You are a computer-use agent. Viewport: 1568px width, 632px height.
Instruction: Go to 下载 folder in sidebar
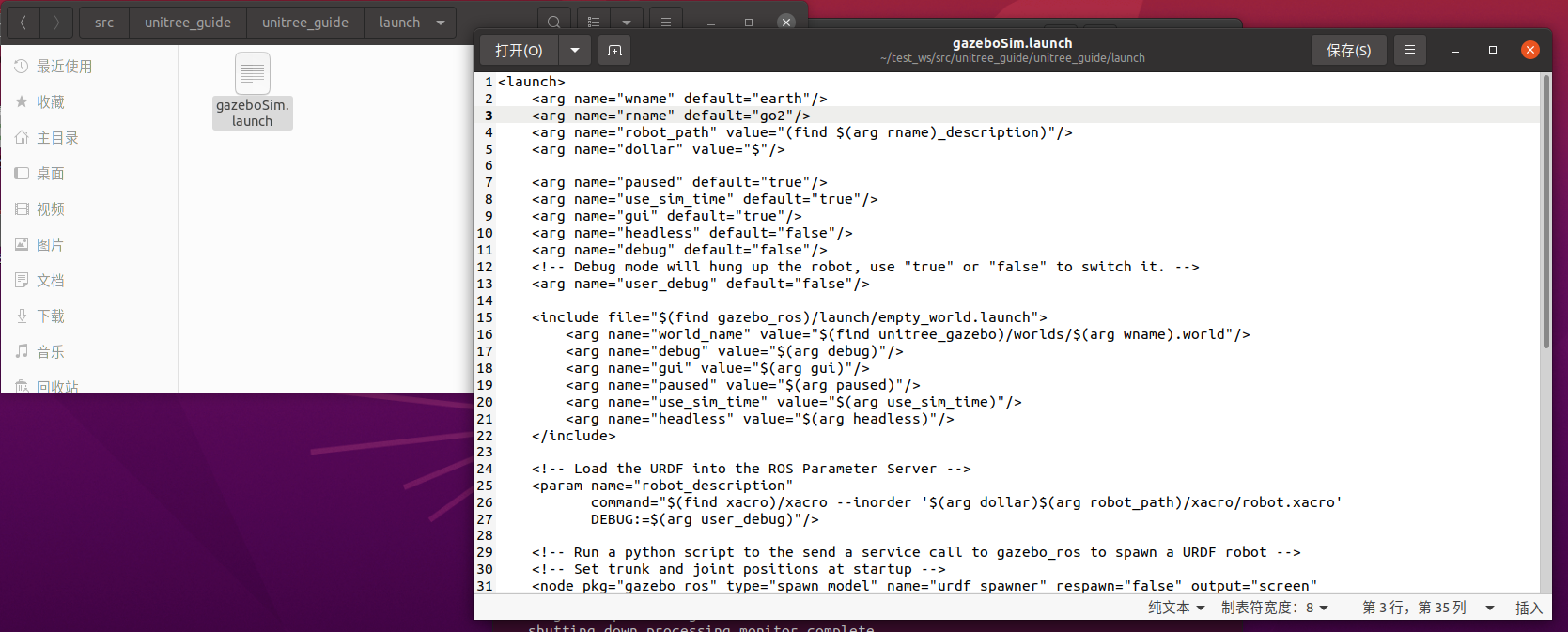click(51, 316)
